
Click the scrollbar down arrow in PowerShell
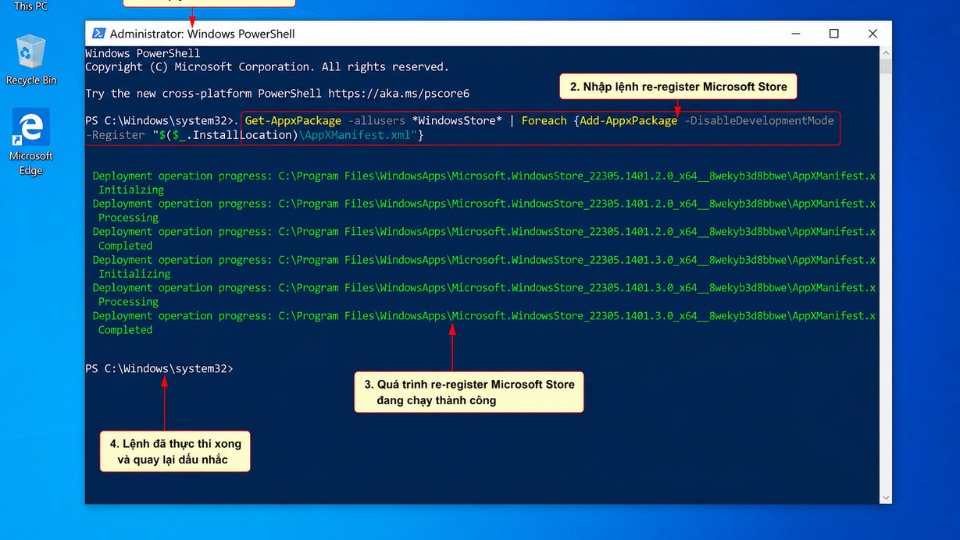[x=885, y=498]
